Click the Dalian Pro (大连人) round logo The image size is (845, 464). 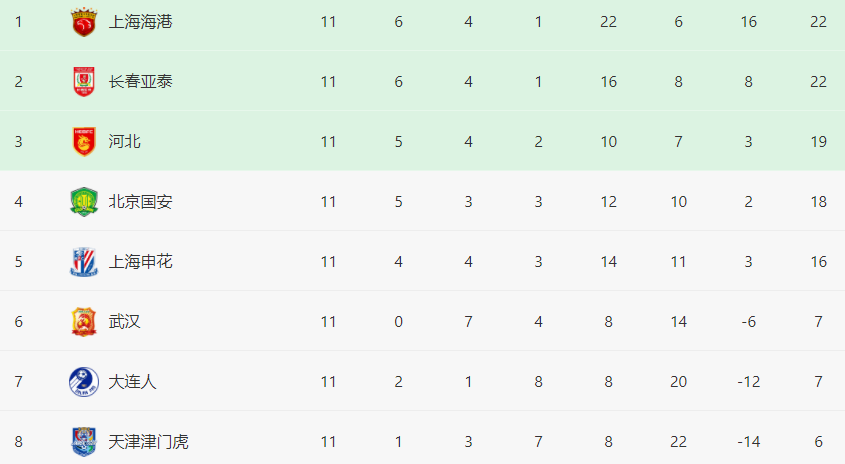tap(84, 382)
